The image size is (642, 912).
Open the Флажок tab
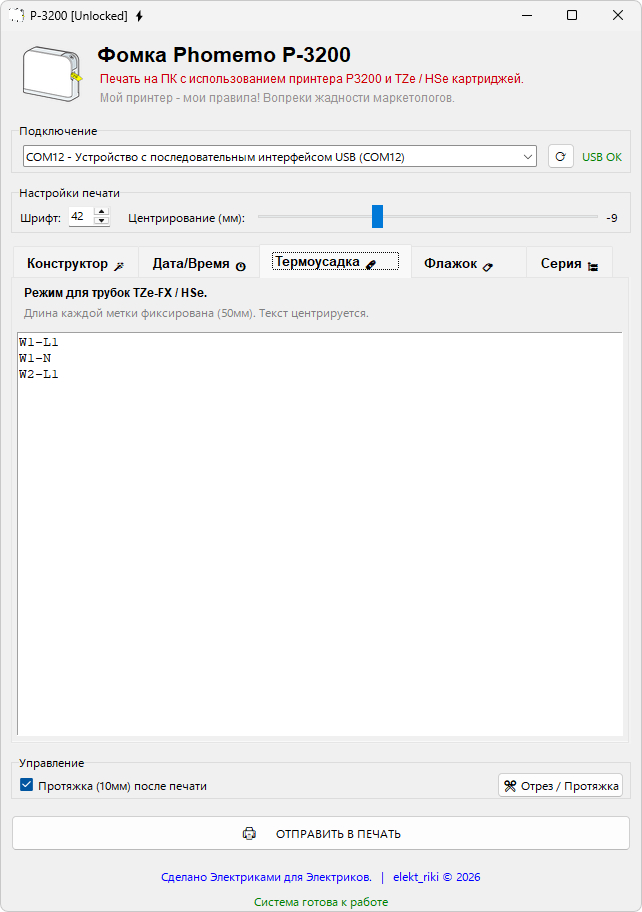coord(459,264)
